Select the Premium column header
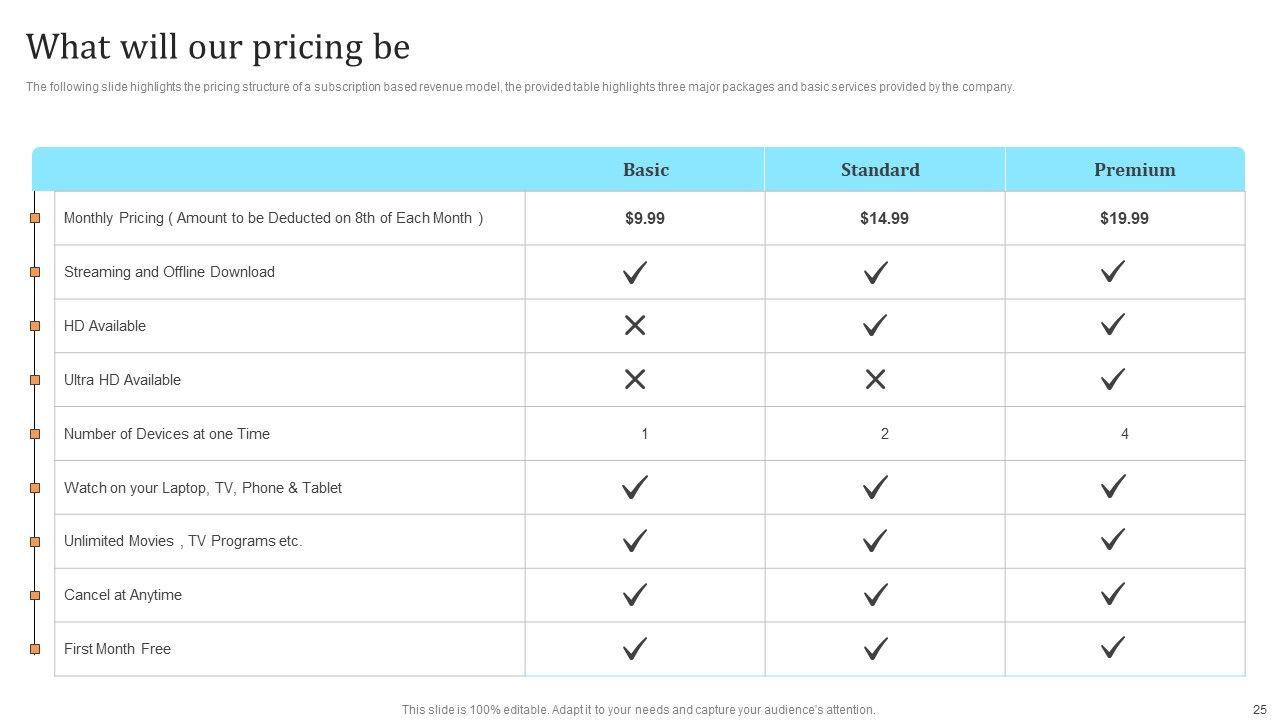The height and width of the screenshot is (720, 1280). point(1134,170)
